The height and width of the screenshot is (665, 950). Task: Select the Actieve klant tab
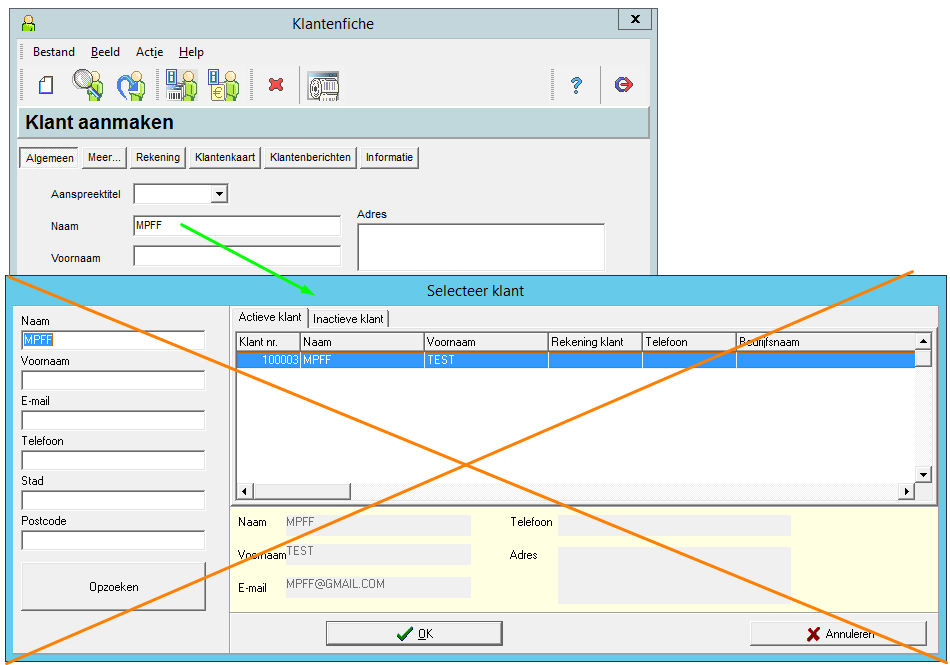pos(270,317)
